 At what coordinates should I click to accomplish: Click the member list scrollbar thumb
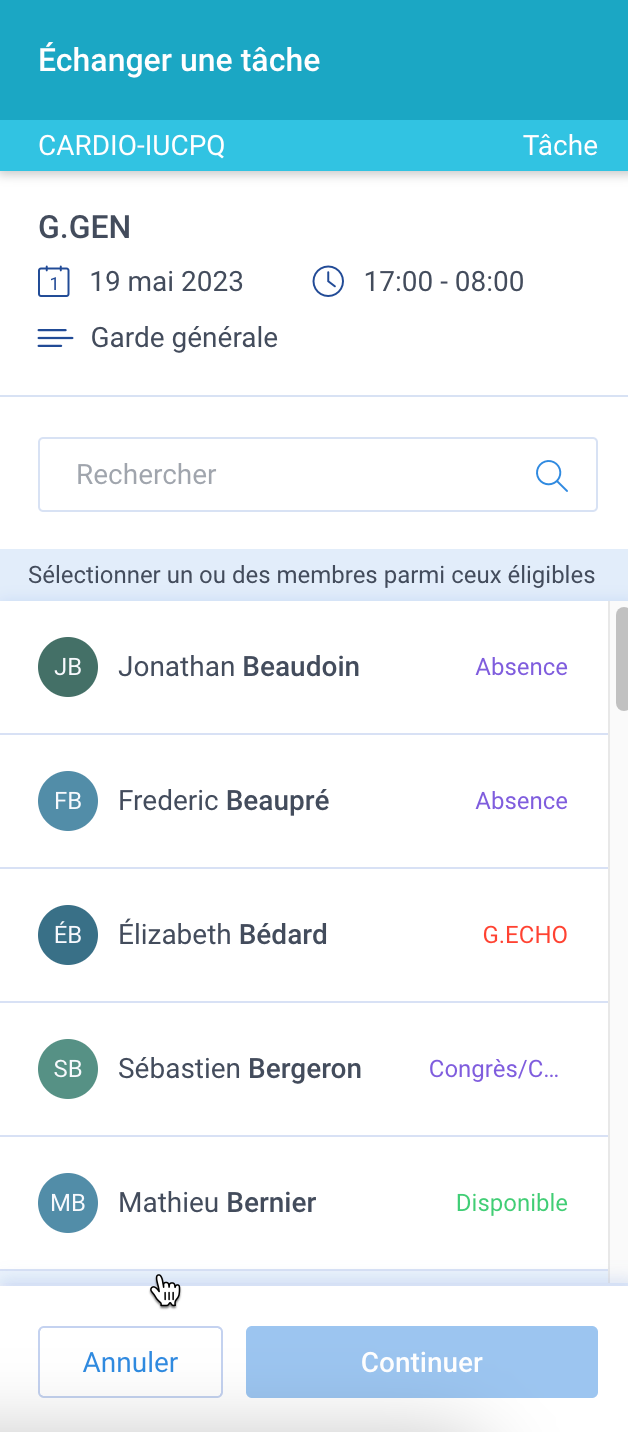pos(622,658)
